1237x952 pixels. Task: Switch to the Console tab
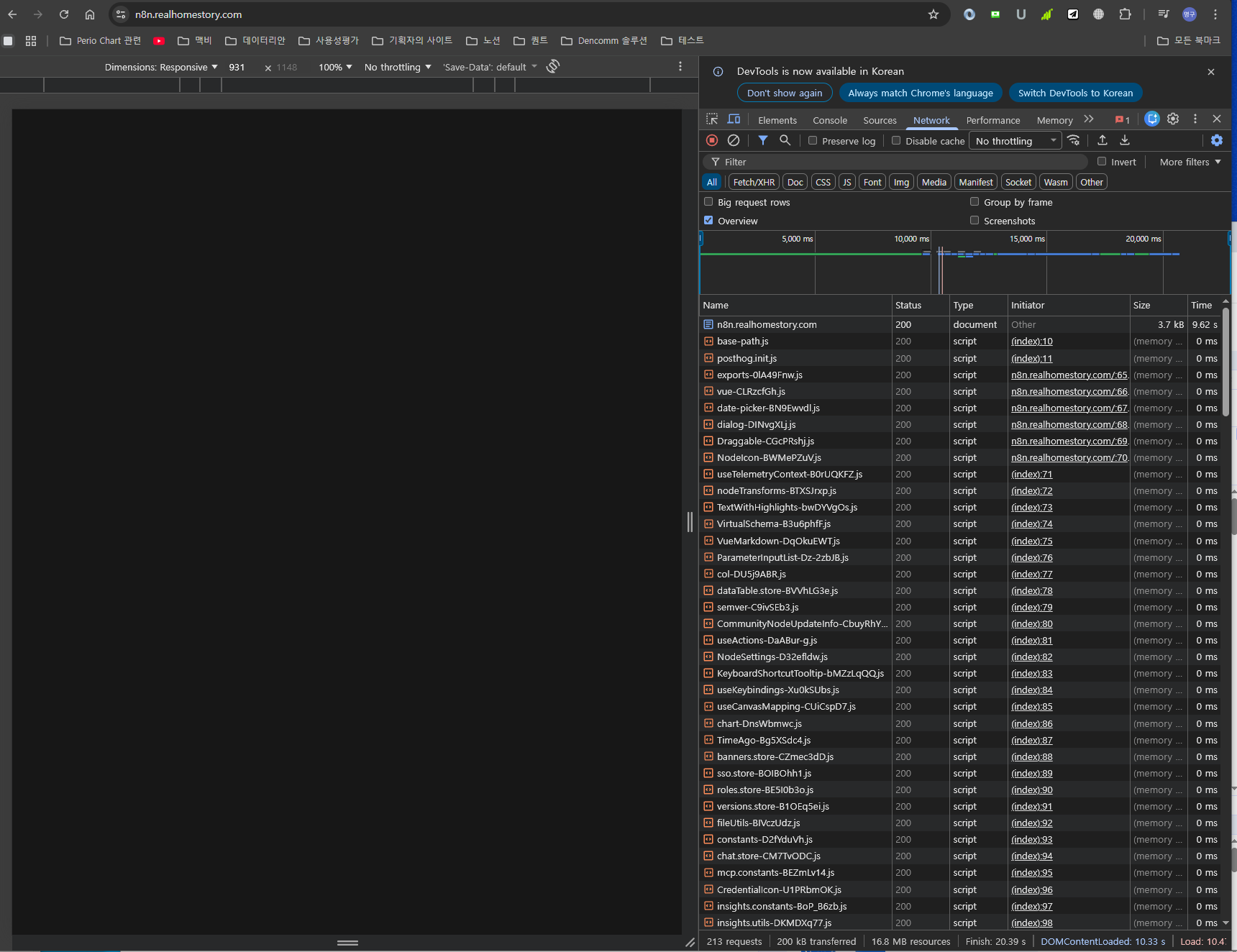(829, 120)
